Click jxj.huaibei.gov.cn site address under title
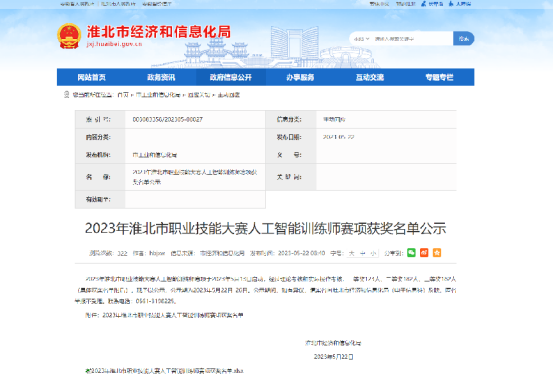The width and height of the screenshot is (554, 388). coord(114,44)
